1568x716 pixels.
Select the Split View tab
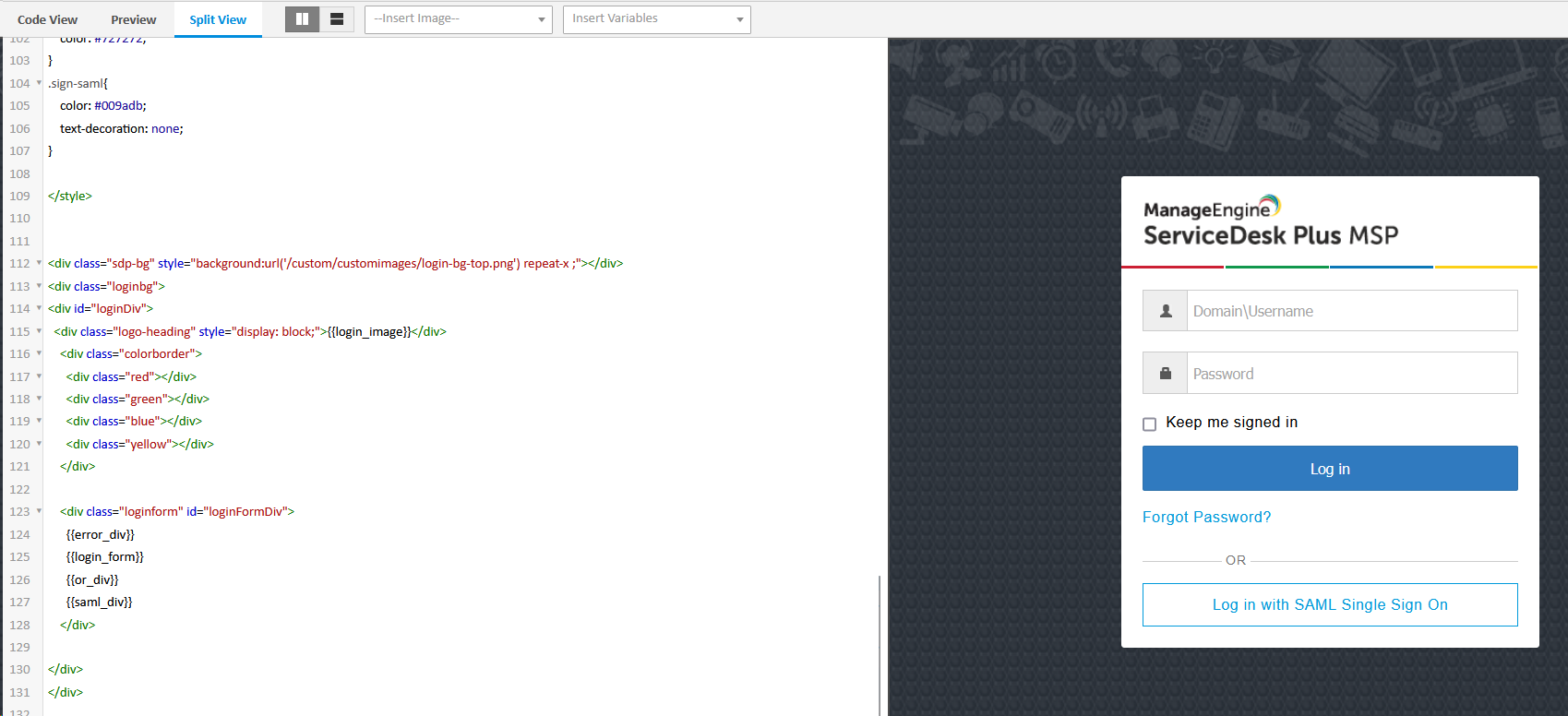[x=218, y=19]
